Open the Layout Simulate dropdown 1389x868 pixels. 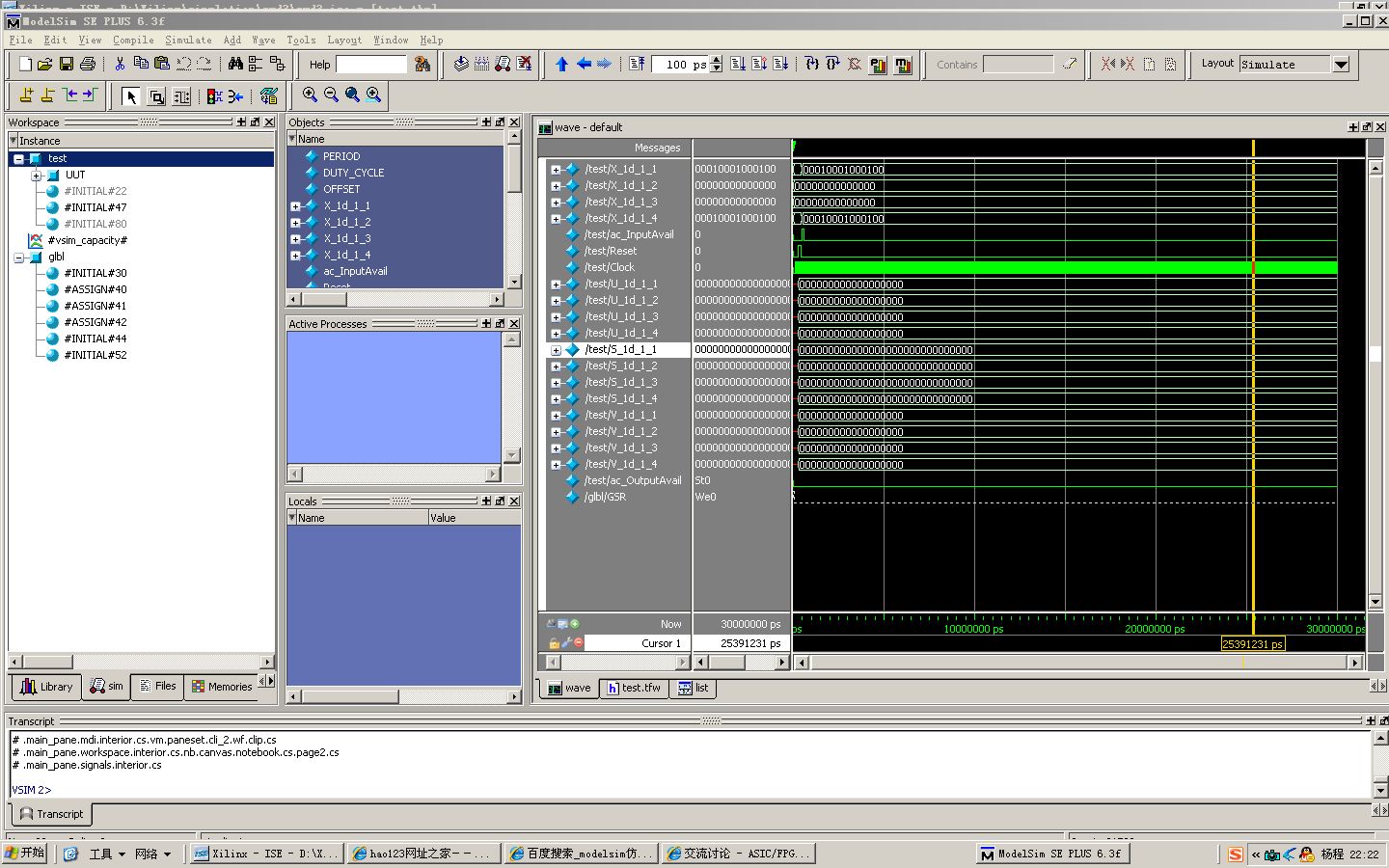1341,65
